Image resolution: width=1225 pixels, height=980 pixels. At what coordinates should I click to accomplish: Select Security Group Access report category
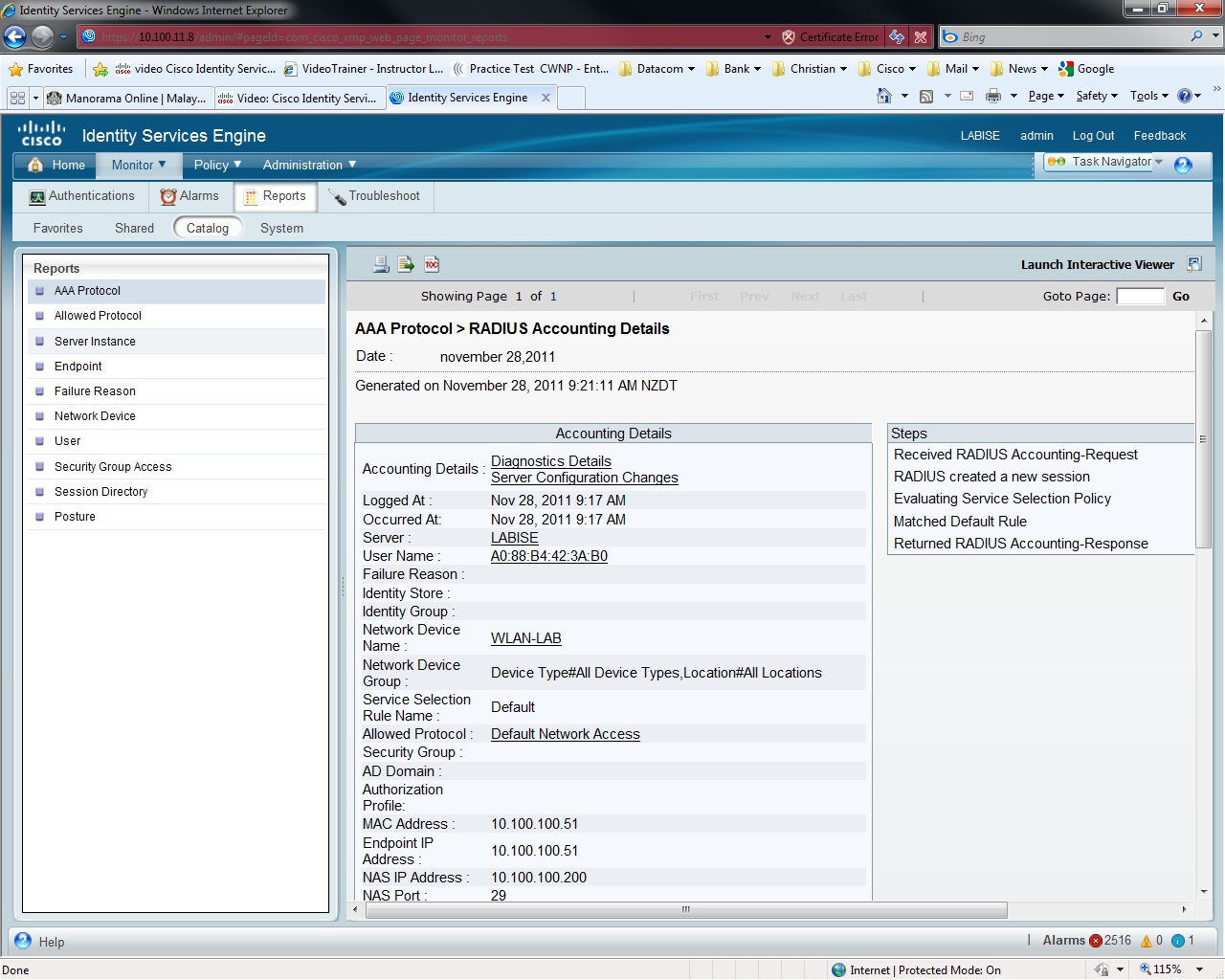176,467
